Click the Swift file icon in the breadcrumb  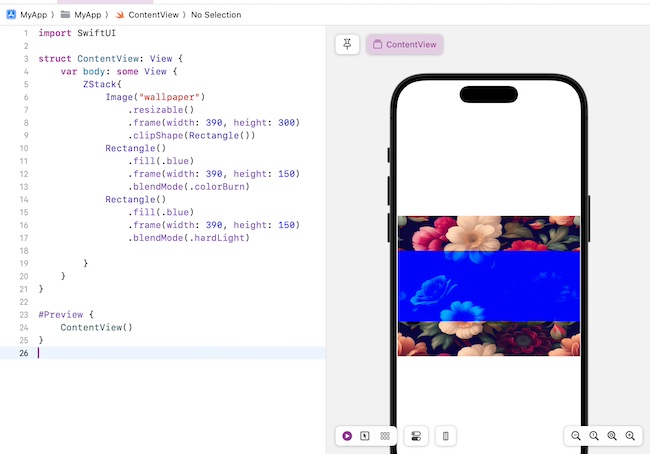(120, 15)
